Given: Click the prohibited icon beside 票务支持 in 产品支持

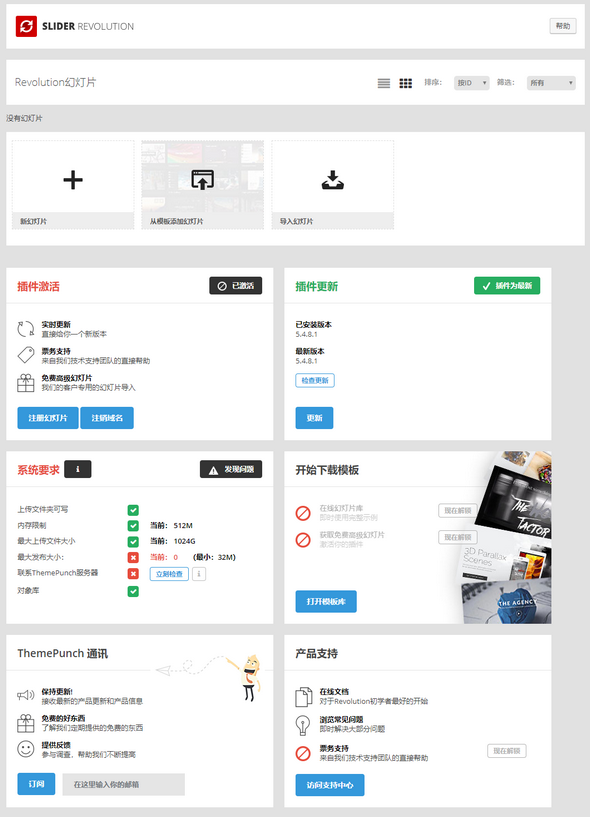Looking at the screenshot, I should tap(303, 753).
